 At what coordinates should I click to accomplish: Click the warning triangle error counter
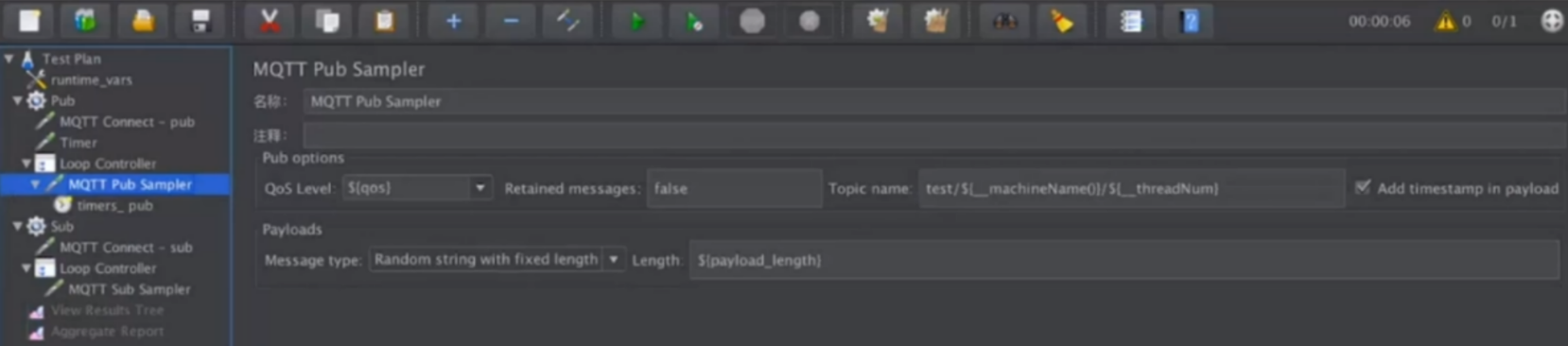(1445, 21)
